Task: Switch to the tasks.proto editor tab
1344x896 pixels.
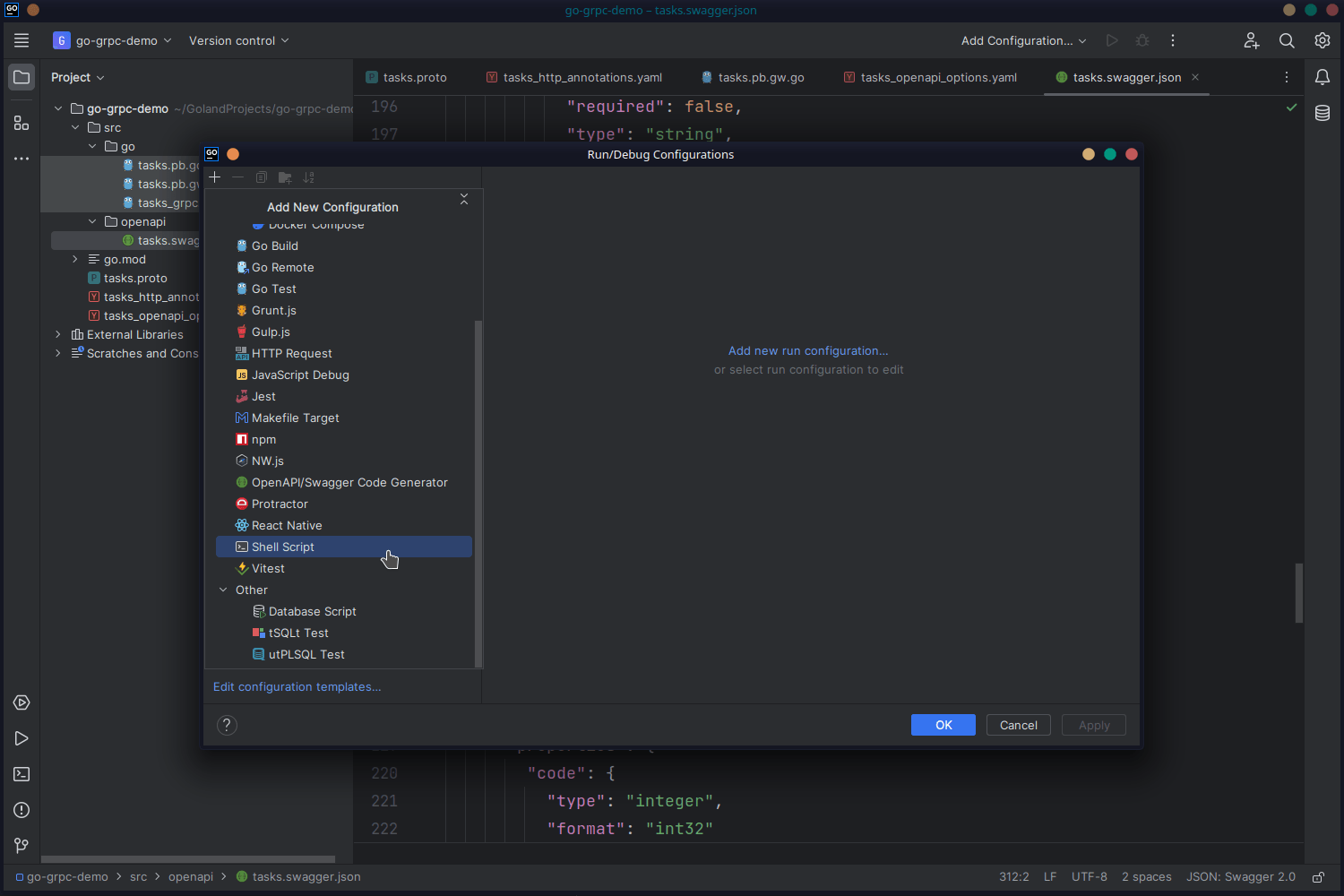Action: pyautogui.click(x=414, y=77)
